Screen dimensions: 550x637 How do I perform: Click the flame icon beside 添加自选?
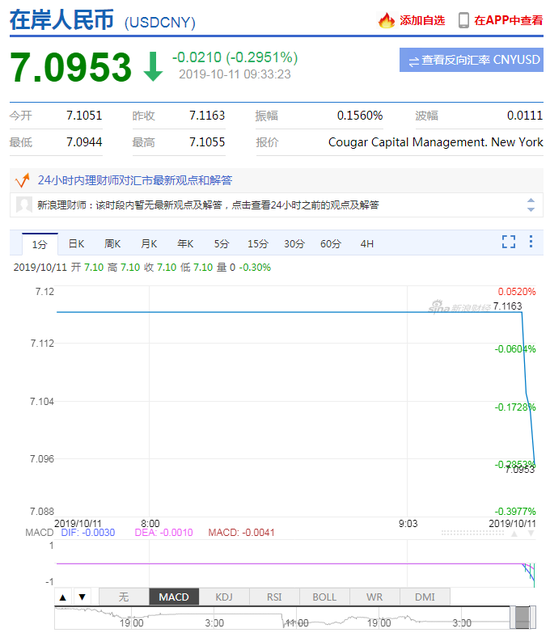click(x=386, y=20)
